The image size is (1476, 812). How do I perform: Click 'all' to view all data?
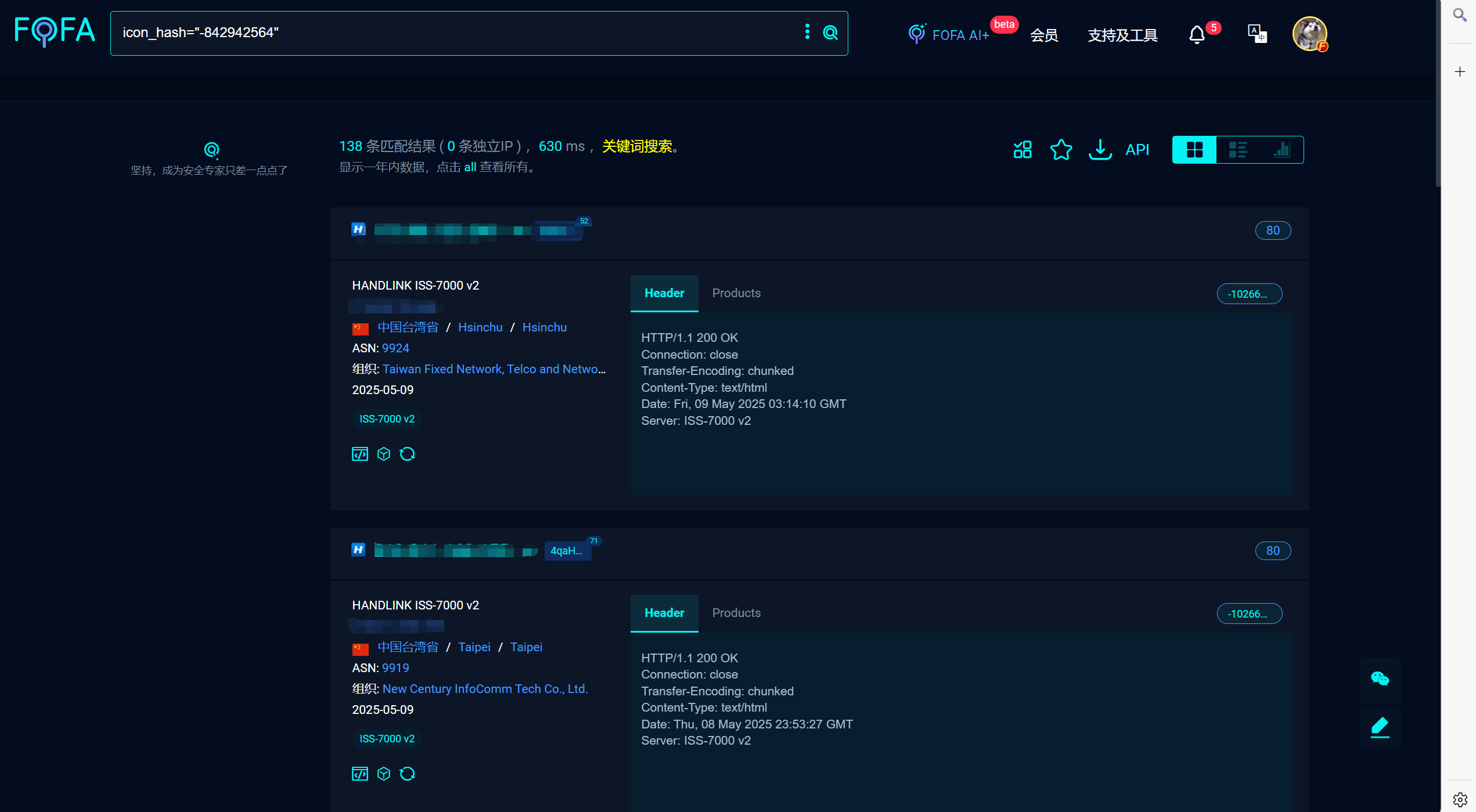coord(470,167)
